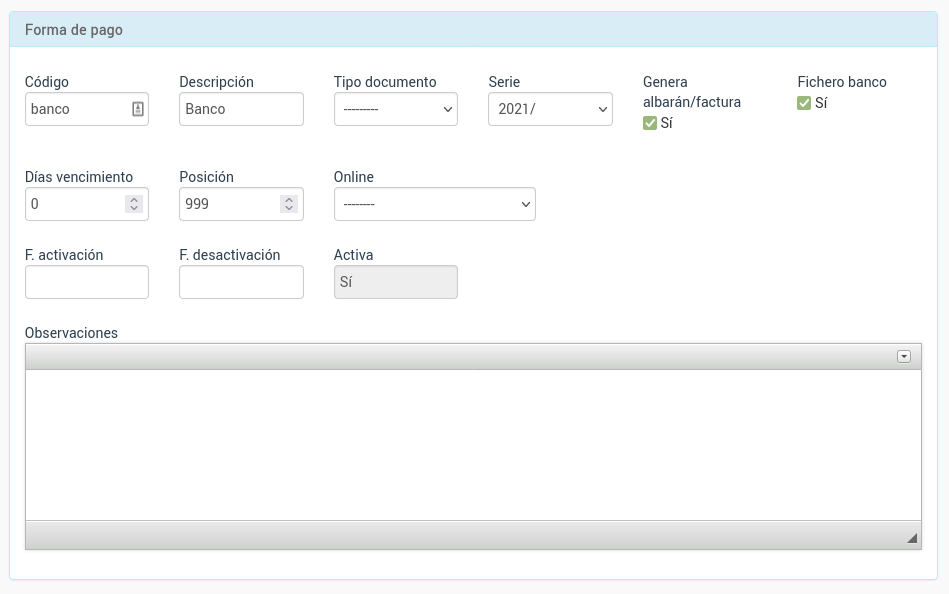Click the Posición spinner arrows
Image resolution: width=949 pixels, height=594 pixels.
tap(289, 204)
